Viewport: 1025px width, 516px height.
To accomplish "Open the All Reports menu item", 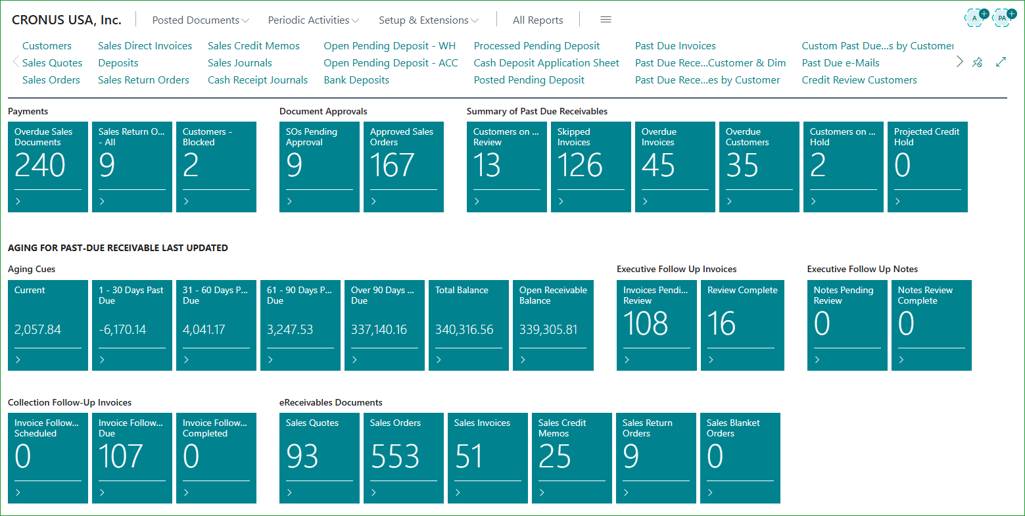I will pyautogui.click(x=537, y=20).
